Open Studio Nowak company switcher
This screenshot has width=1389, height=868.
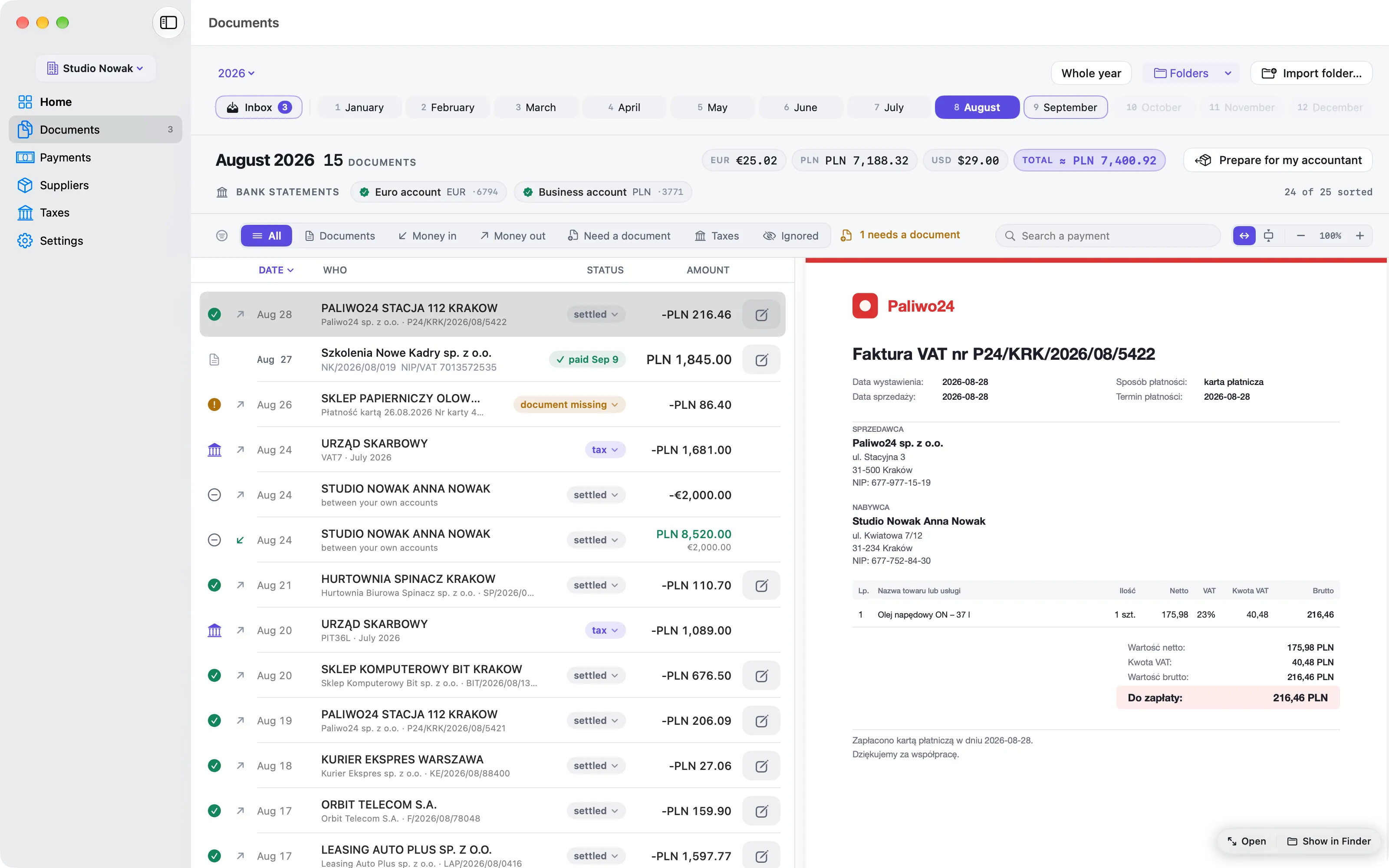point(95,68)
